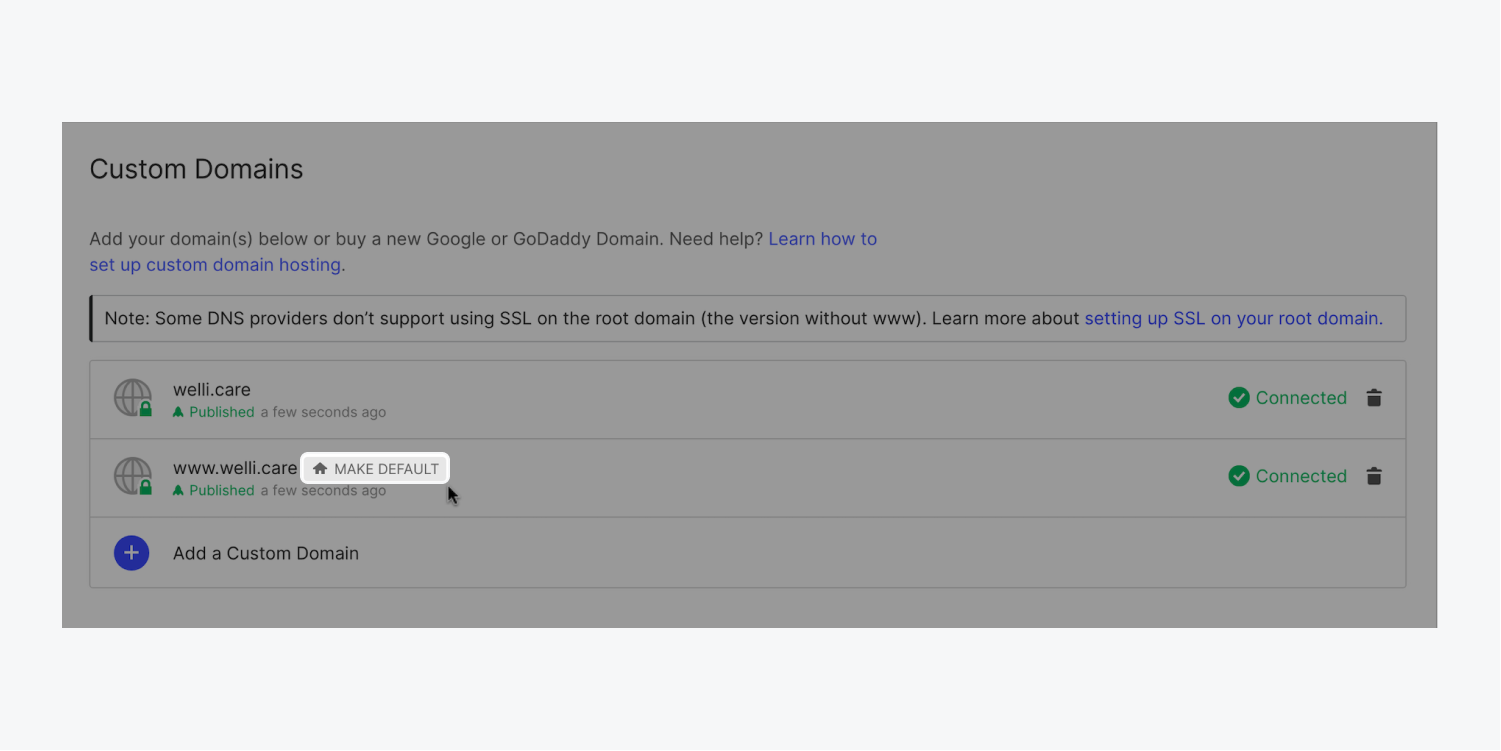This screenshot has width=1501, height=751.
Task: Click the Connected status text for www.welli.care
Action: (1301, 476)
